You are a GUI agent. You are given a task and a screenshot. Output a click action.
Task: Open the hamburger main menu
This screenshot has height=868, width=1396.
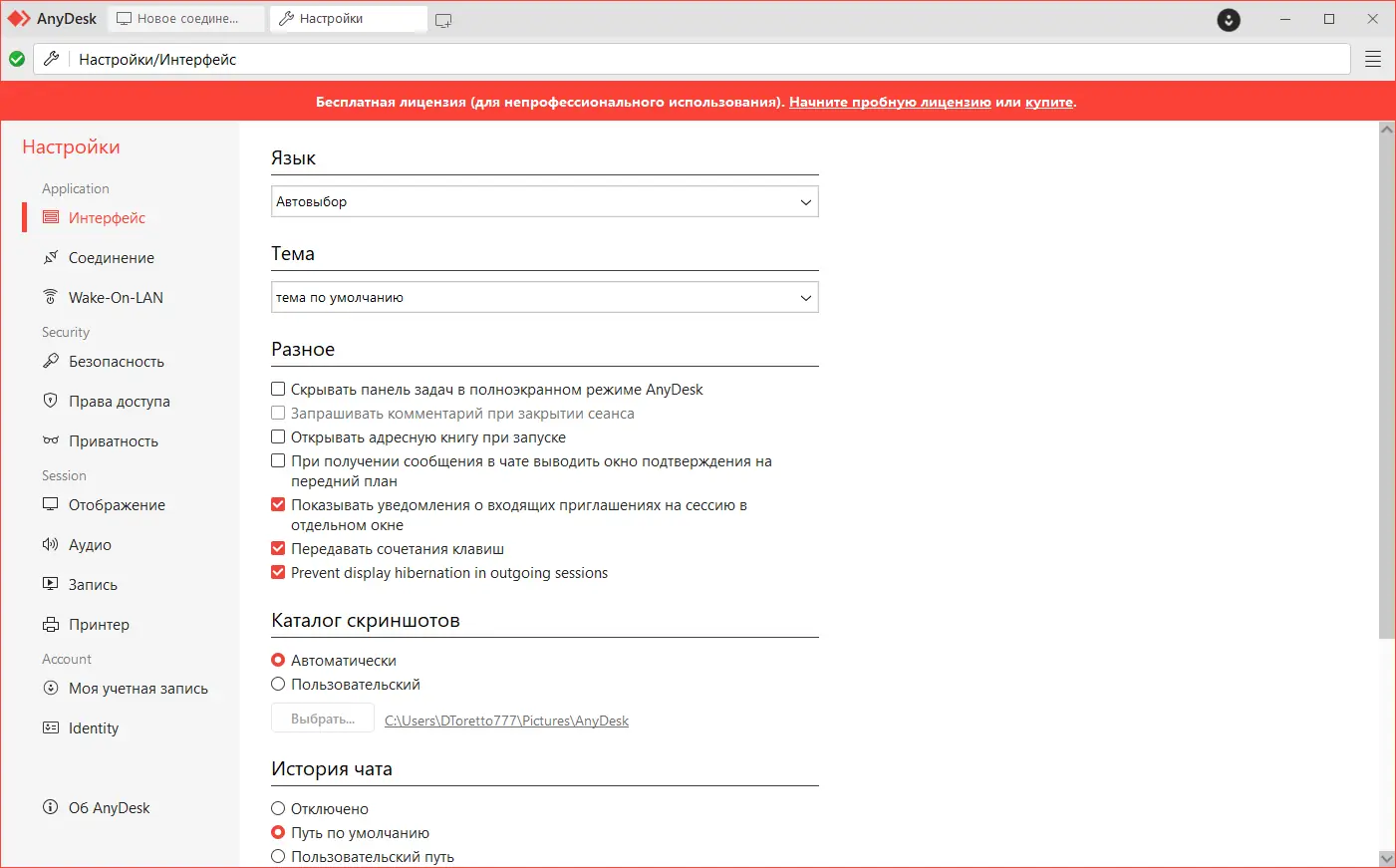click(1373, 59)
